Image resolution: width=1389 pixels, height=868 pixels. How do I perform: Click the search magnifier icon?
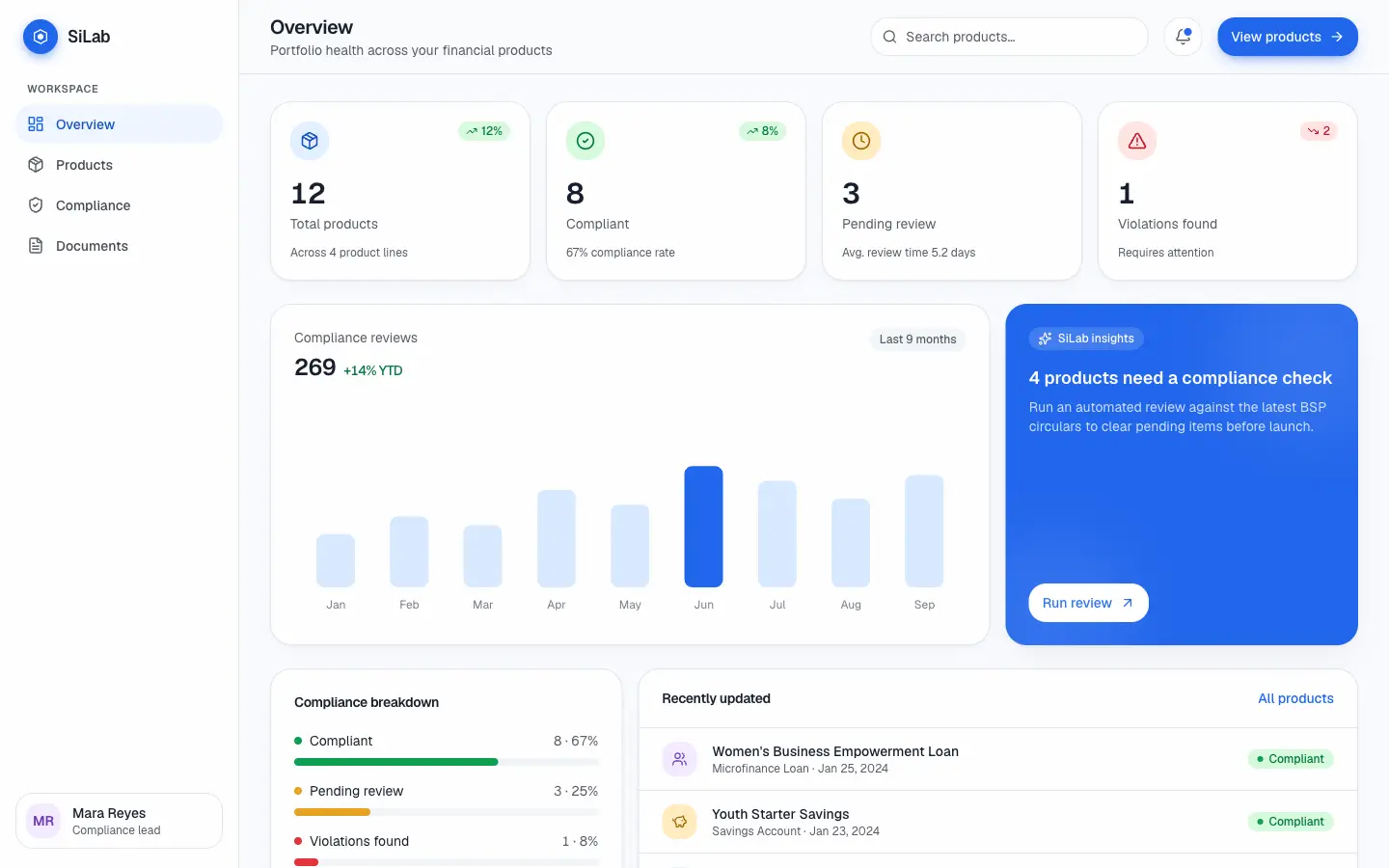(x=889, y=37)
